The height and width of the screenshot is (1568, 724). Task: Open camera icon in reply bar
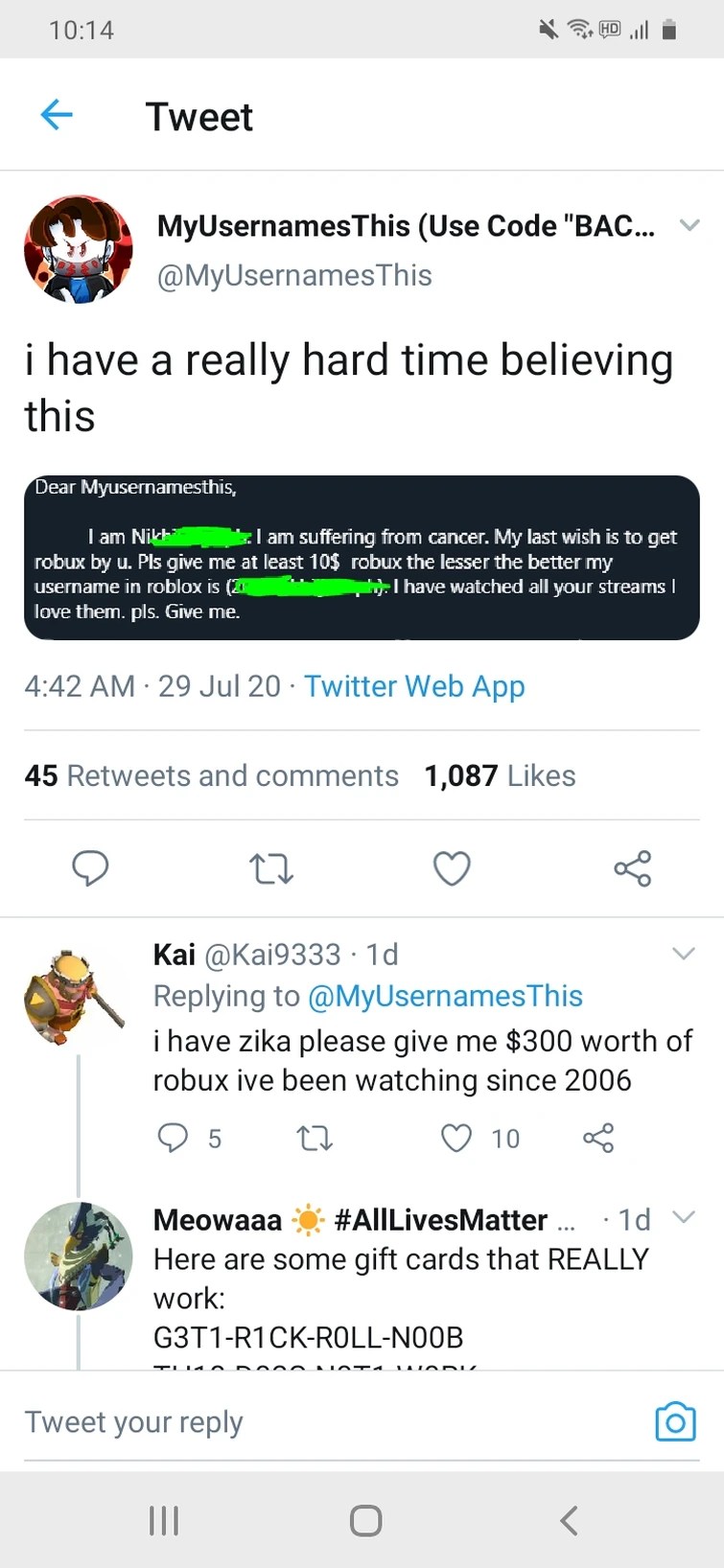[x=675, y=1421]
